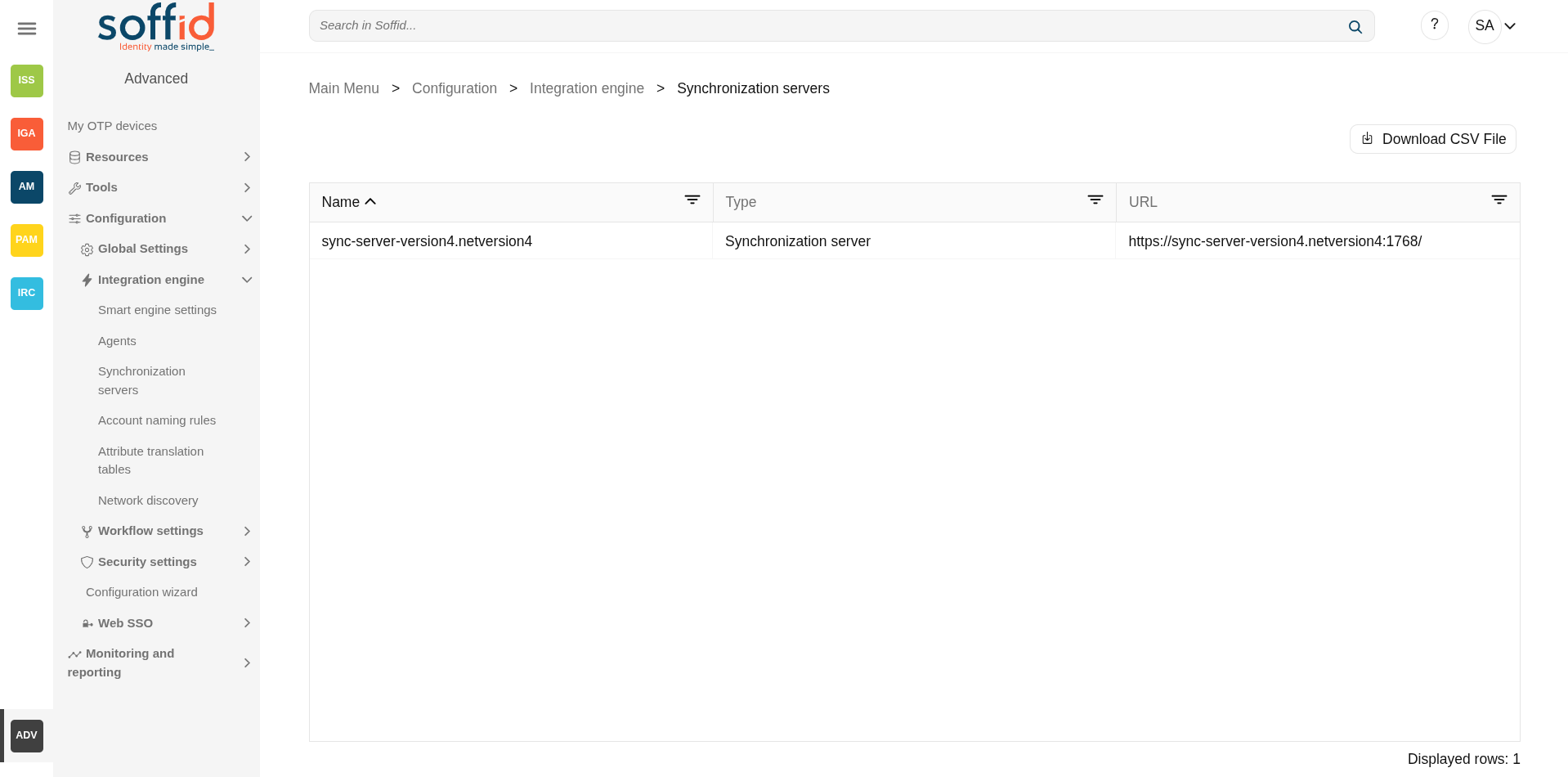Open Agents menu item
Screen dimensions: 1568x777
click(117, 341)
